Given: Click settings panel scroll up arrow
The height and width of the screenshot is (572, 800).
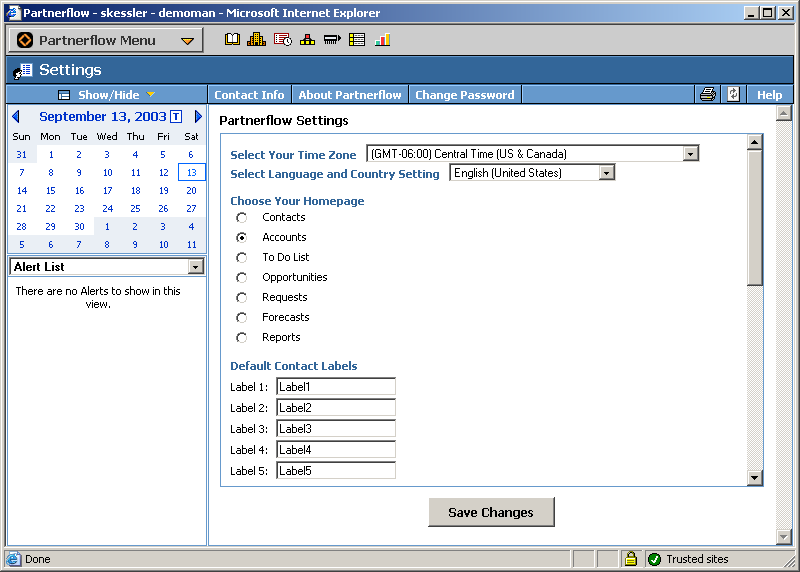Looking at the screenshot, I should pos(755,142).
